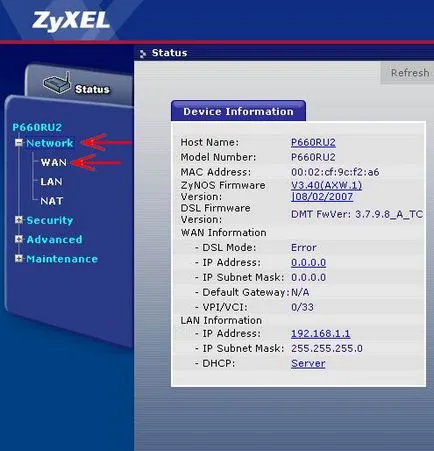This screenshot has height=451, width=434.
Task: Click the 08/02/2007 firmware date link
Action: click(x=322, y=197)
